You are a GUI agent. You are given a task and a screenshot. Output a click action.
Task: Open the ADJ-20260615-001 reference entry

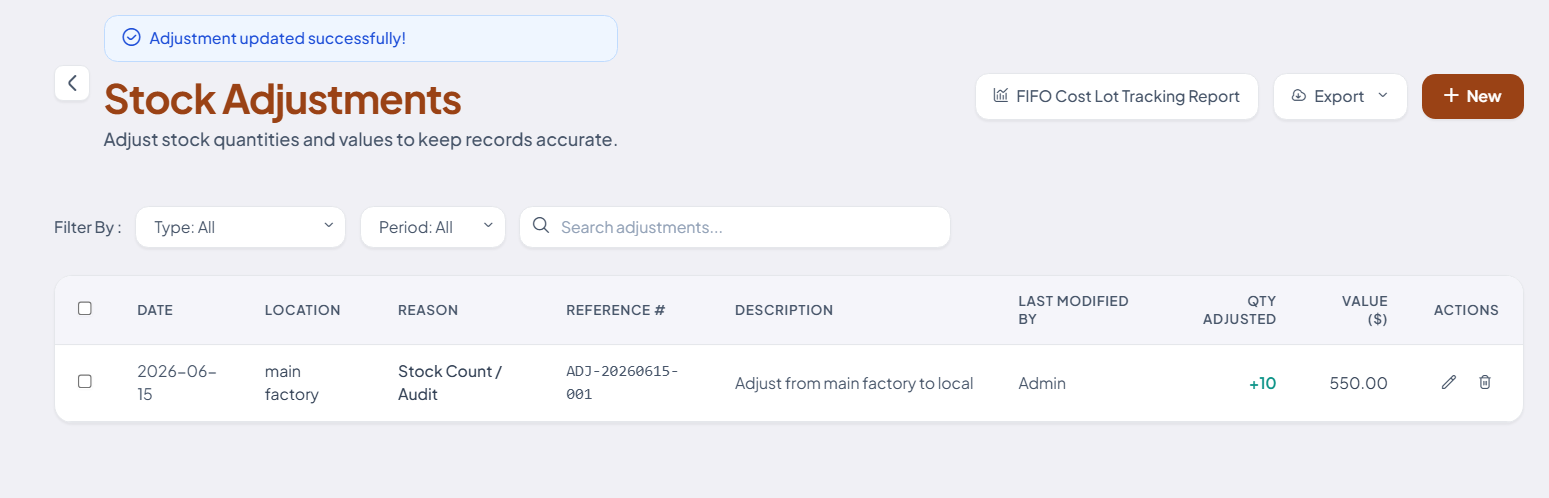point(622,382)
